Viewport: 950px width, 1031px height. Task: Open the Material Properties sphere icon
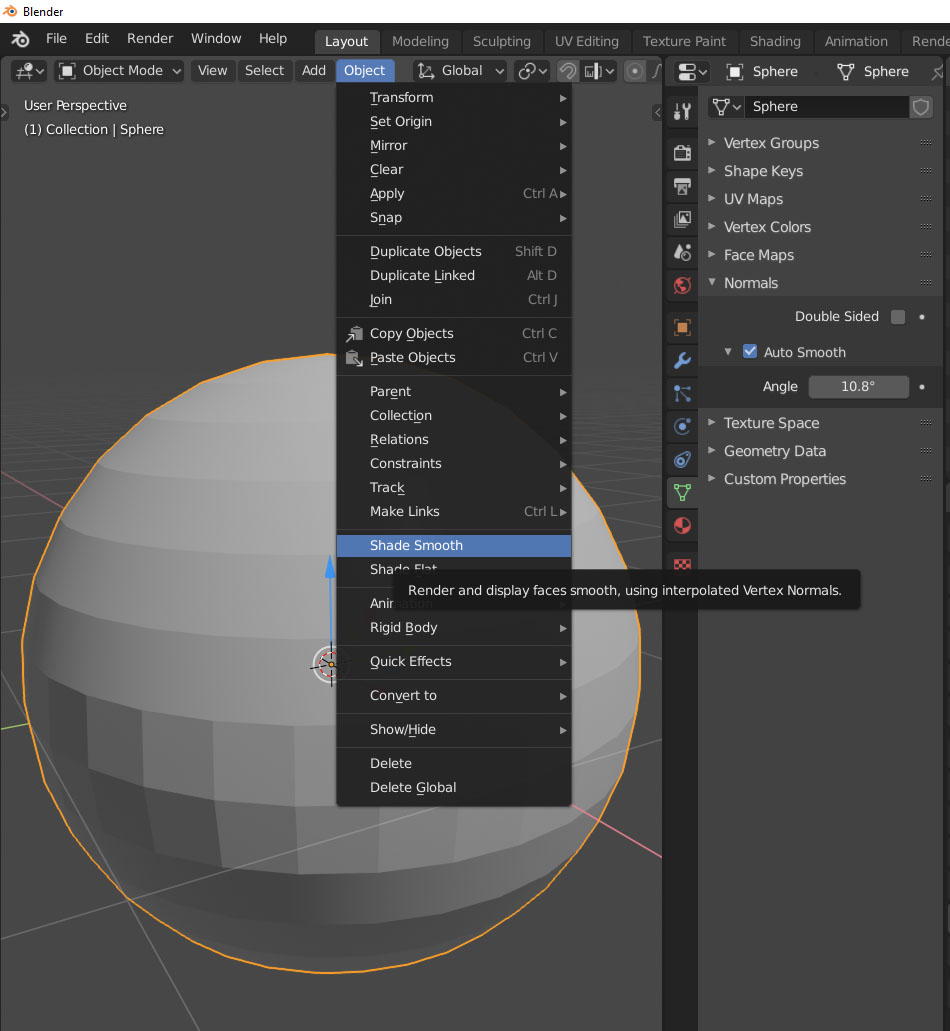681,524
